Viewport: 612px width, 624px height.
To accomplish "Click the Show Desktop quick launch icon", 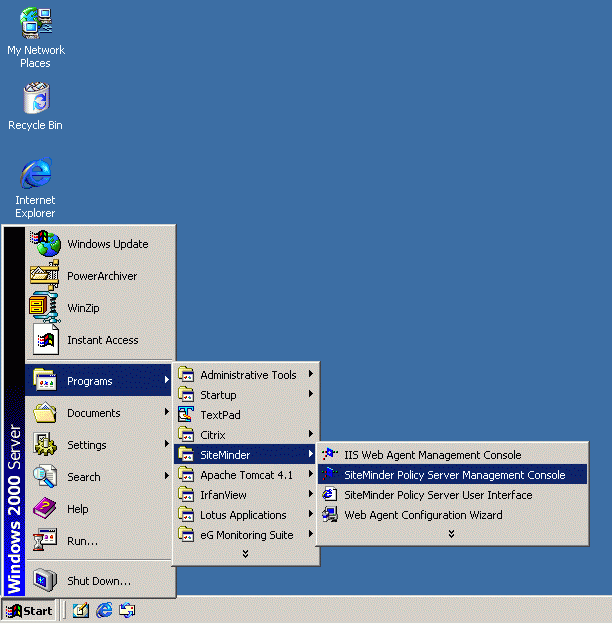I will tap(81, 610).
